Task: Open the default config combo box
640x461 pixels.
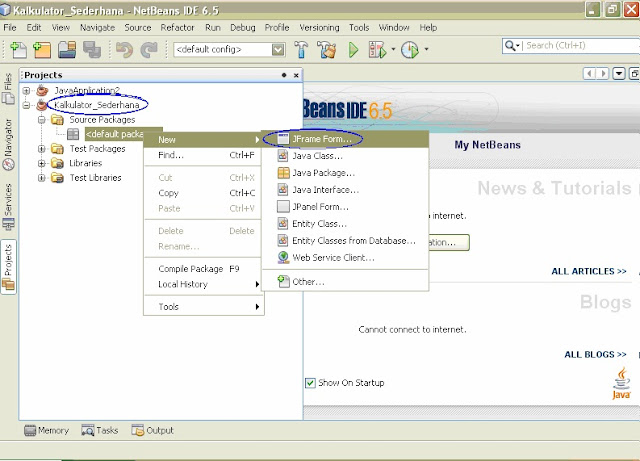Action: (229, 50)
